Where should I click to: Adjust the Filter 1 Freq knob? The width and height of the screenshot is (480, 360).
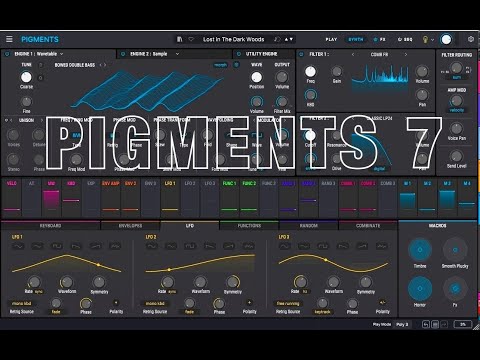[x=310, y=71]
